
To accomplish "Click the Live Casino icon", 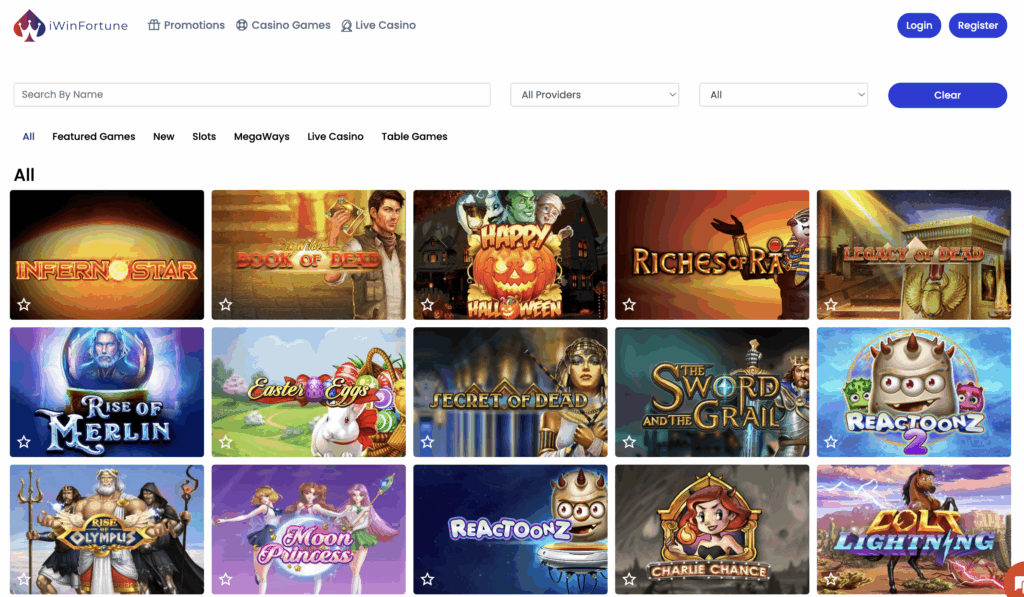I will (346, 25).
